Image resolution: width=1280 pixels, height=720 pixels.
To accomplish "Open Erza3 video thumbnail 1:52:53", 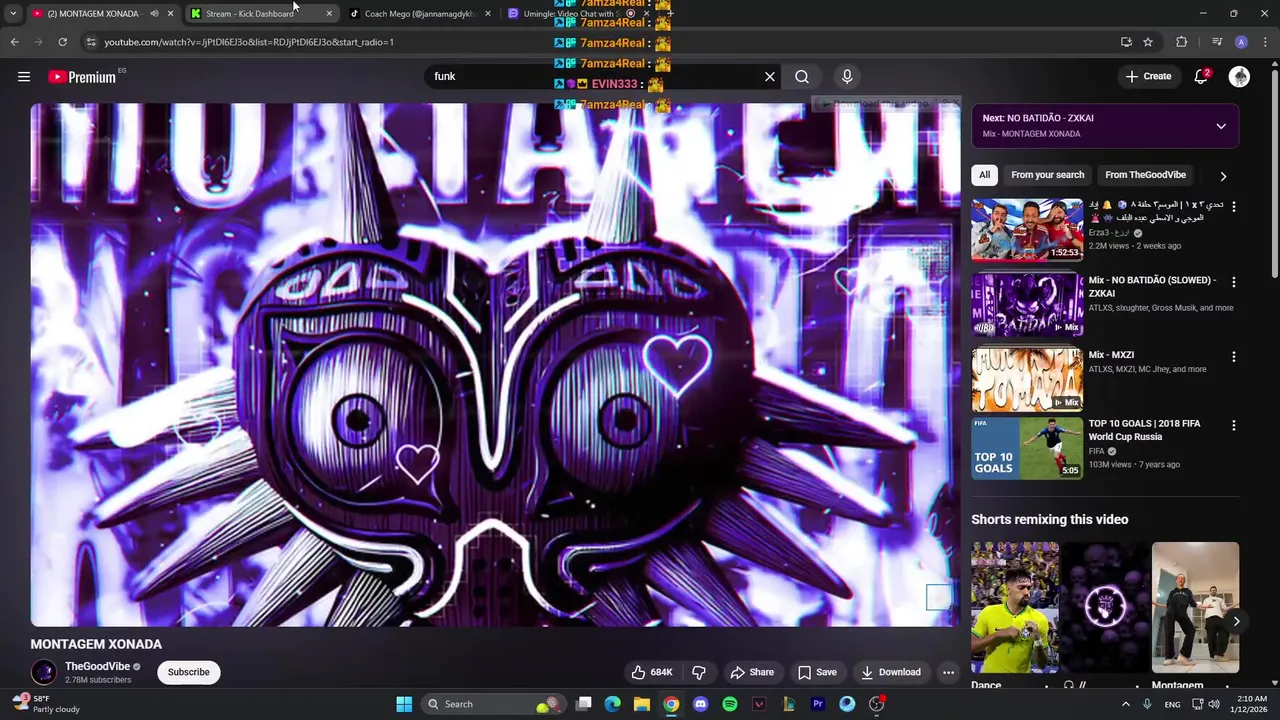I will 1027,230.
